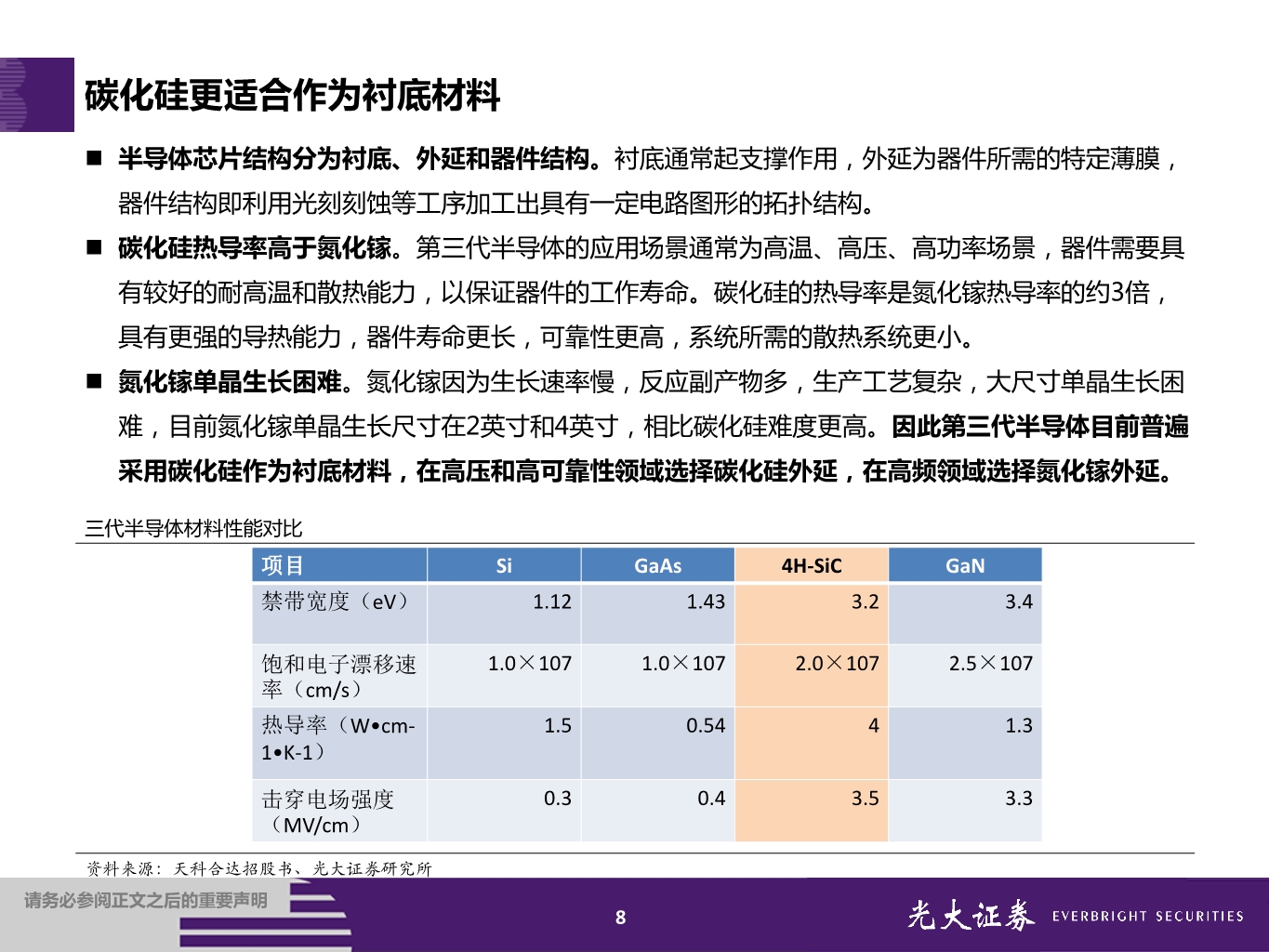Click the first black square bullet marker
The image size is (1269, 952).
(94, 158)
